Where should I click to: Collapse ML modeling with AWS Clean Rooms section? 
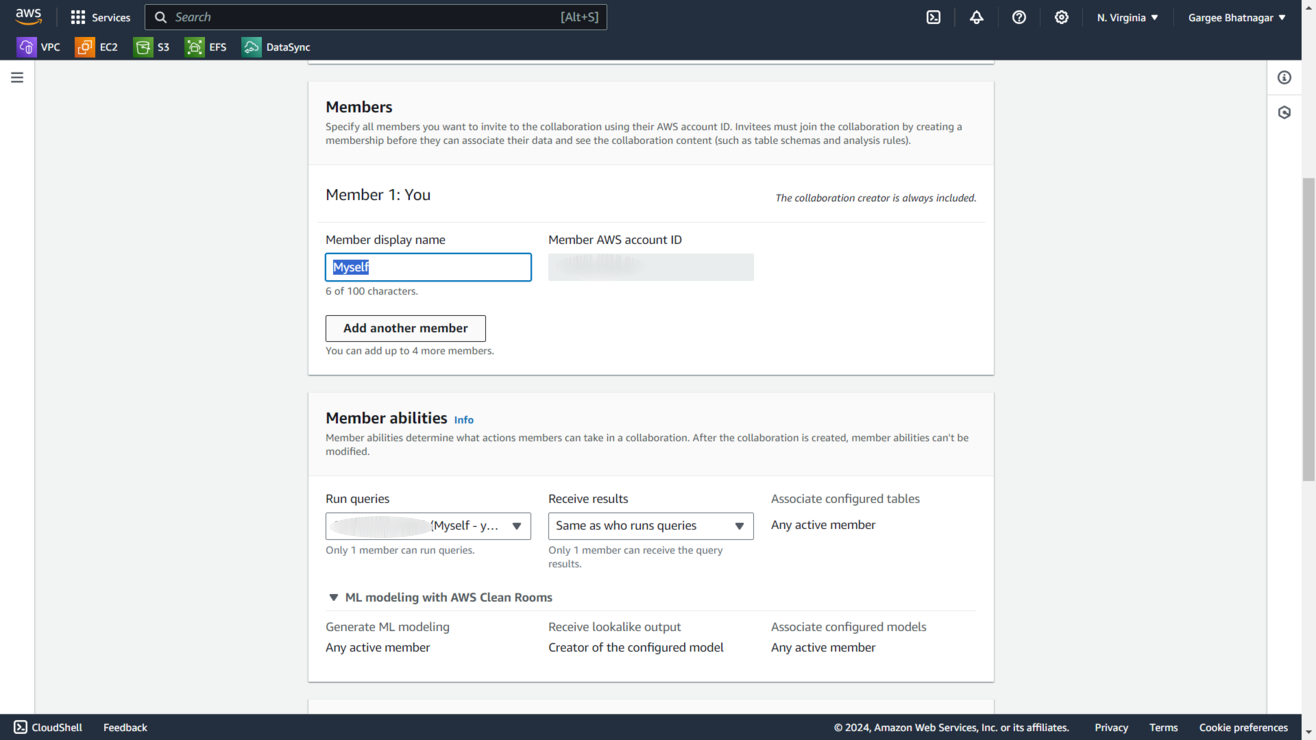[334, 598]
